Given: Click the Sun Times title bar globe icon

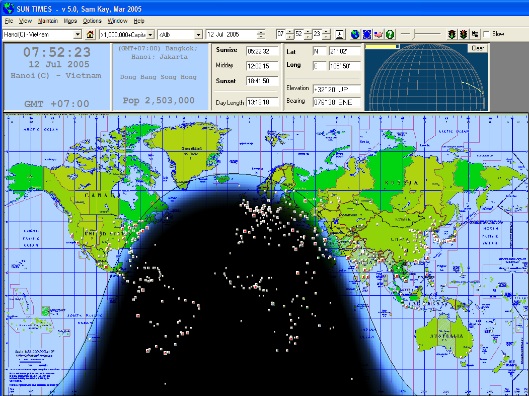Looking at the screenshot, I should [8, 8].
